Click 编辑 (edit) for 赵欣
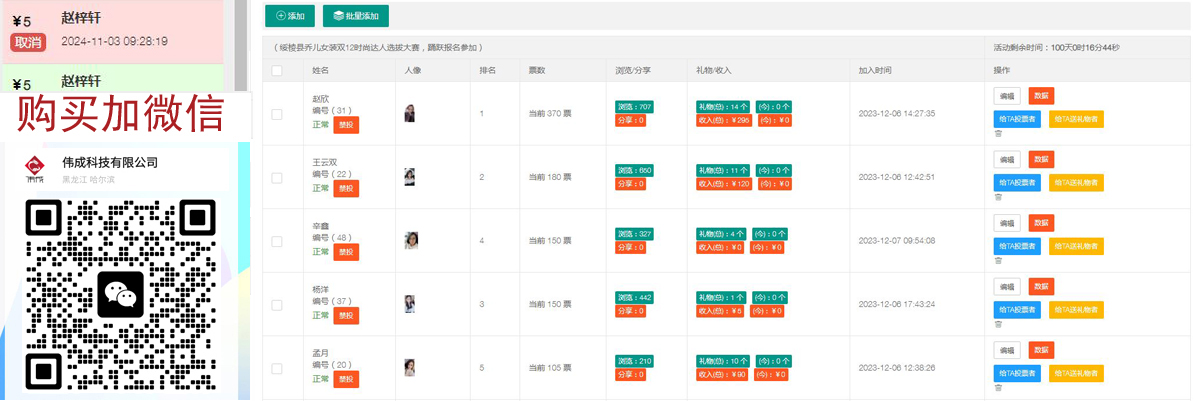1200x401 pixels. (x=1007, y=96)
